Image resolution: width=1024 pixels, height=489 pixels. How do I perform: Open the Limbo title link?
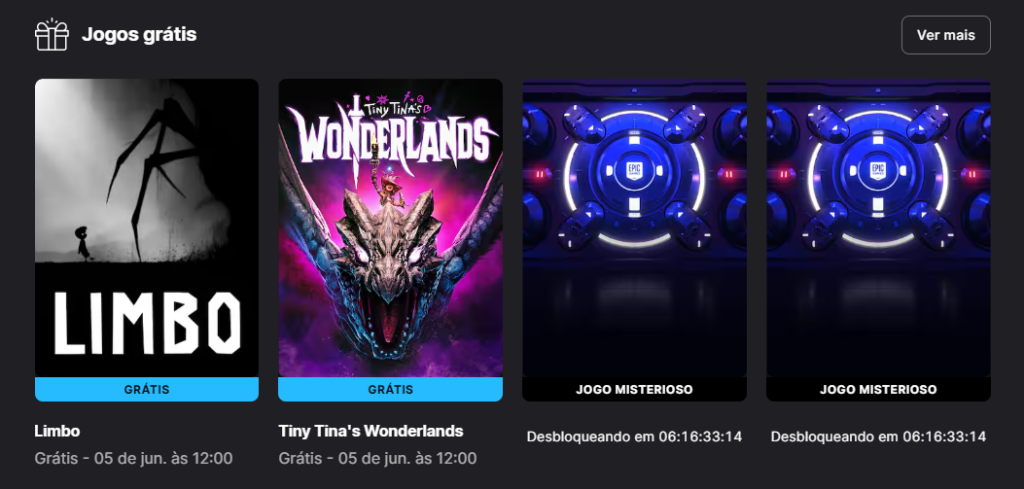57,431
